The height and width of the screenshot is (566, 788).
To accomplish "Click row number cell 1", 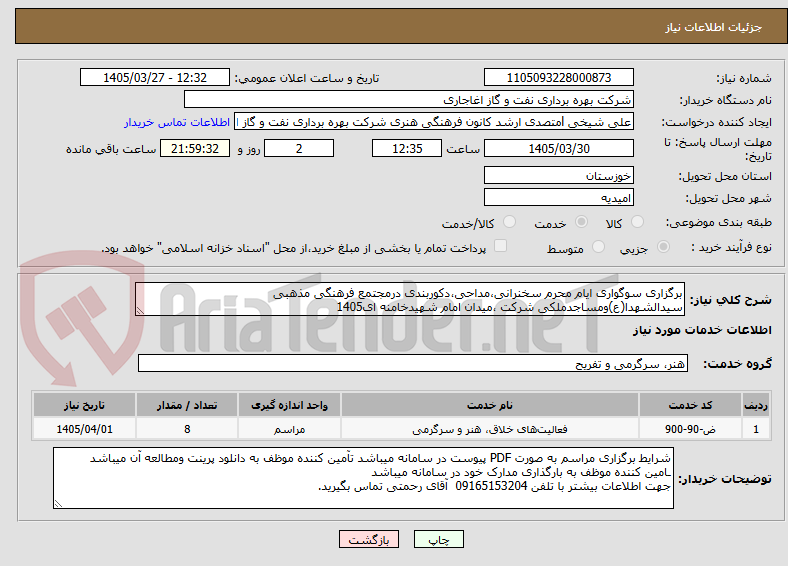I will click(756, 429).
